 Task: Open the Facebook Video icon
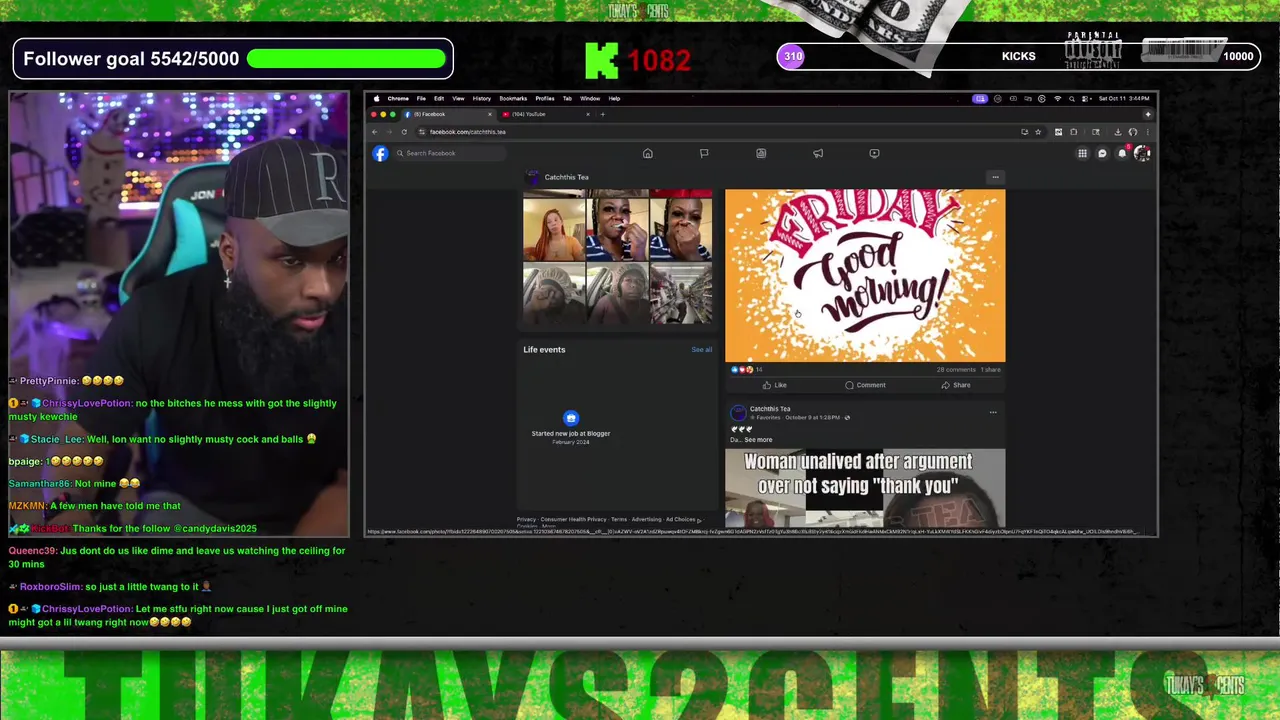click(874, 153)
